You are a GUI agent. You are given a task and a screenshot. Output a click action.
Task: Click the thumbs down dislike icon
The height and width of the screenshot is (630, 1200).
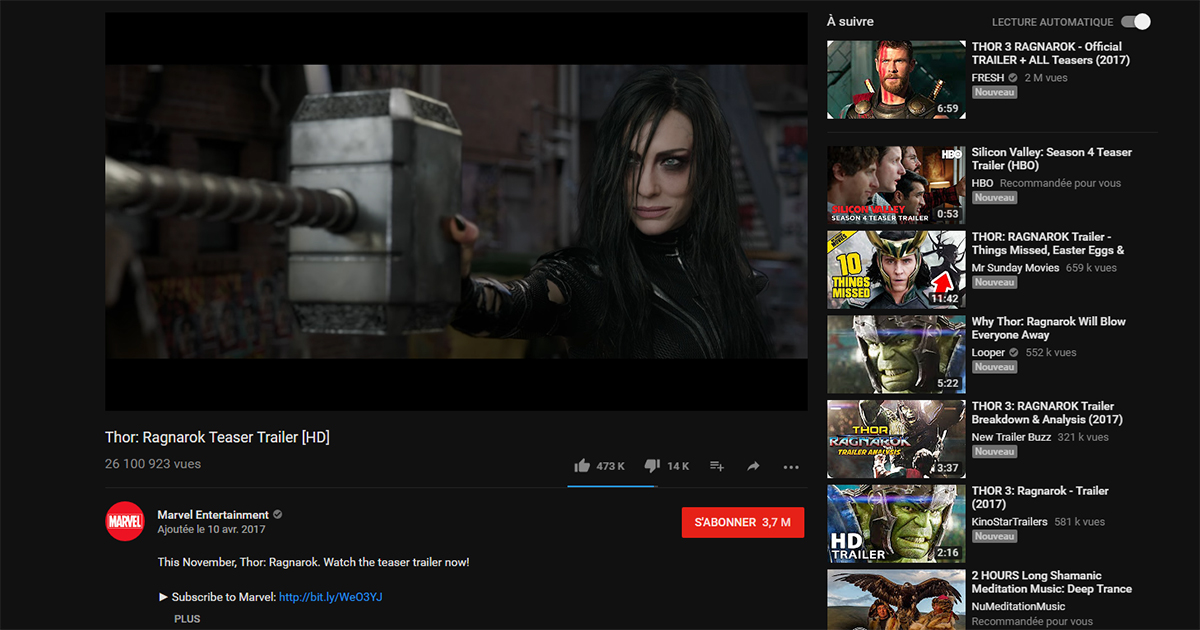point(652,466)
